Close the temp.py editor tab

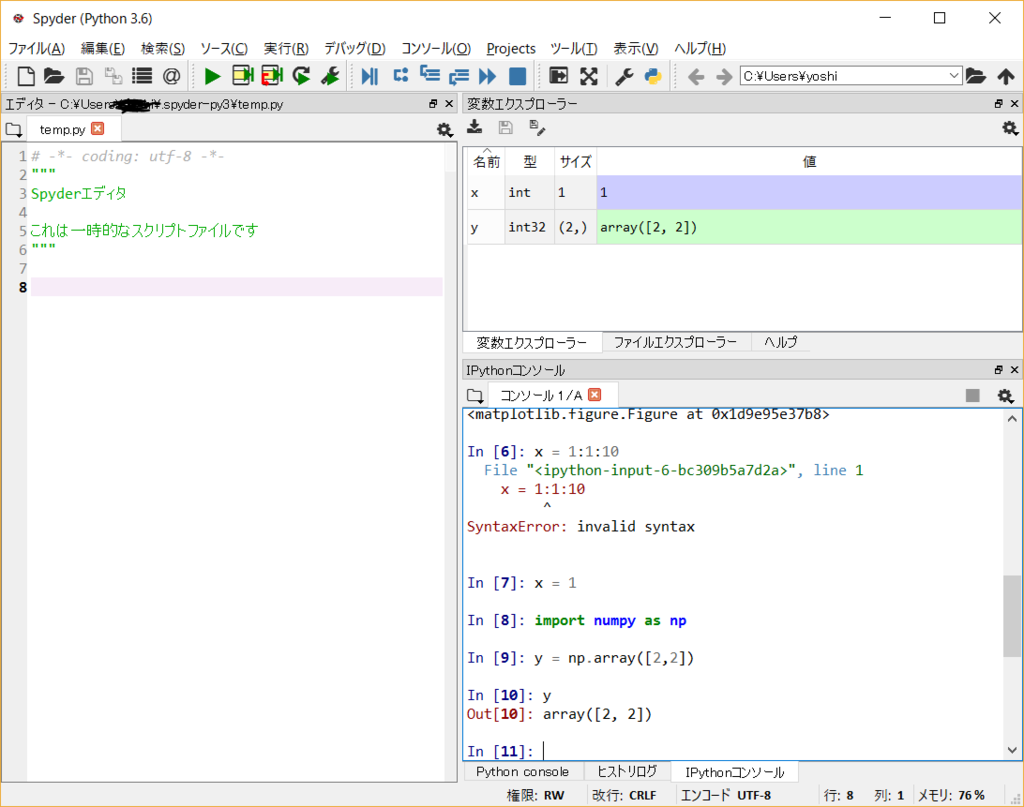[x=97, y=128]
